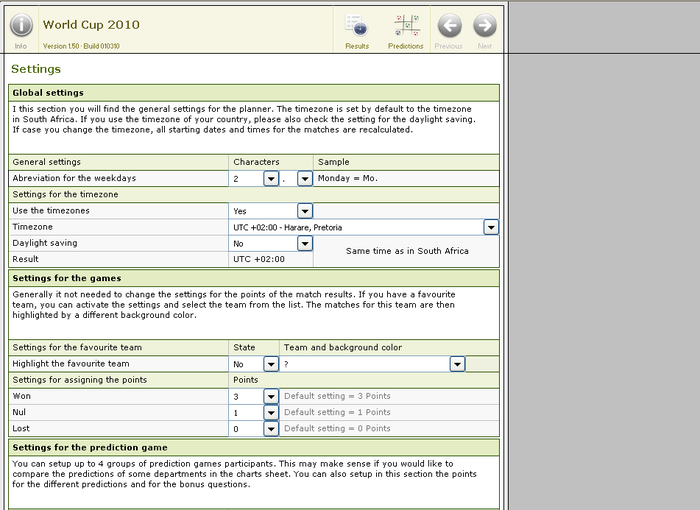Click the 'Abreviation for the weekdays' label

point(74,178)
